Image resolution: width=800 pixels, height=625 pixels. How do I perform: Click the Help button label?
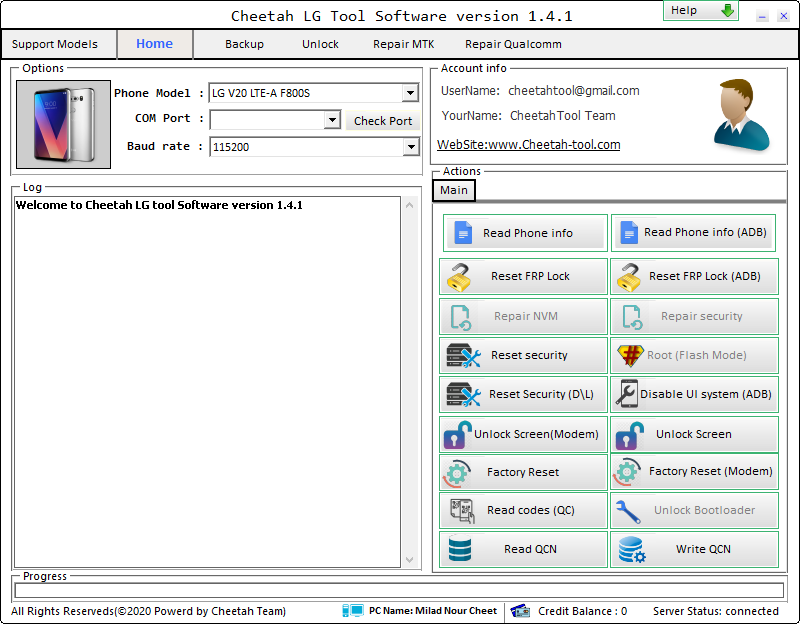[684, 10]
